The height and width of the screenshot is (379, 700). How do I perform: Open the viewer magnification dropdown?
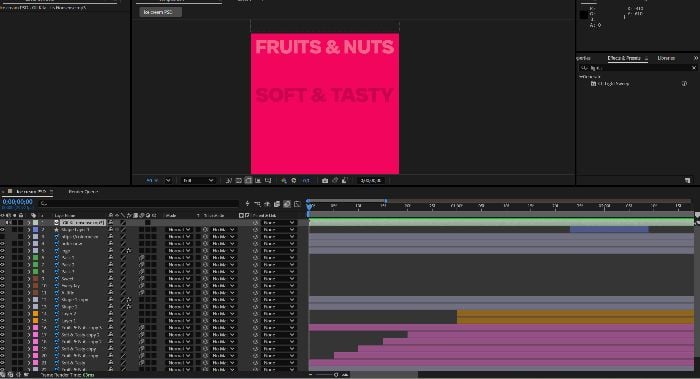coord(158,180)
